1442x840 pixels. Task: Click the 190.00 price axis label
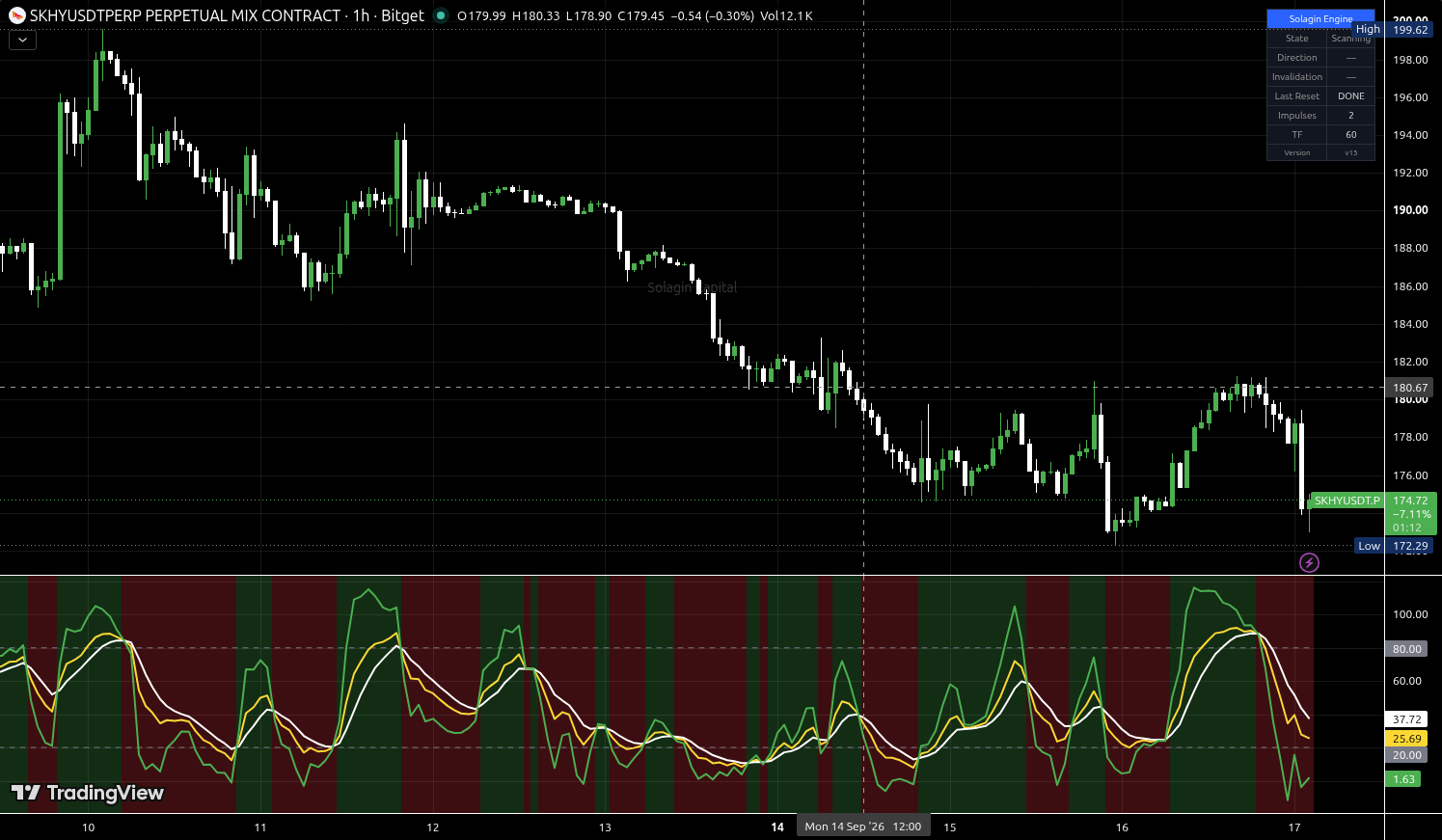[1410, 210]
